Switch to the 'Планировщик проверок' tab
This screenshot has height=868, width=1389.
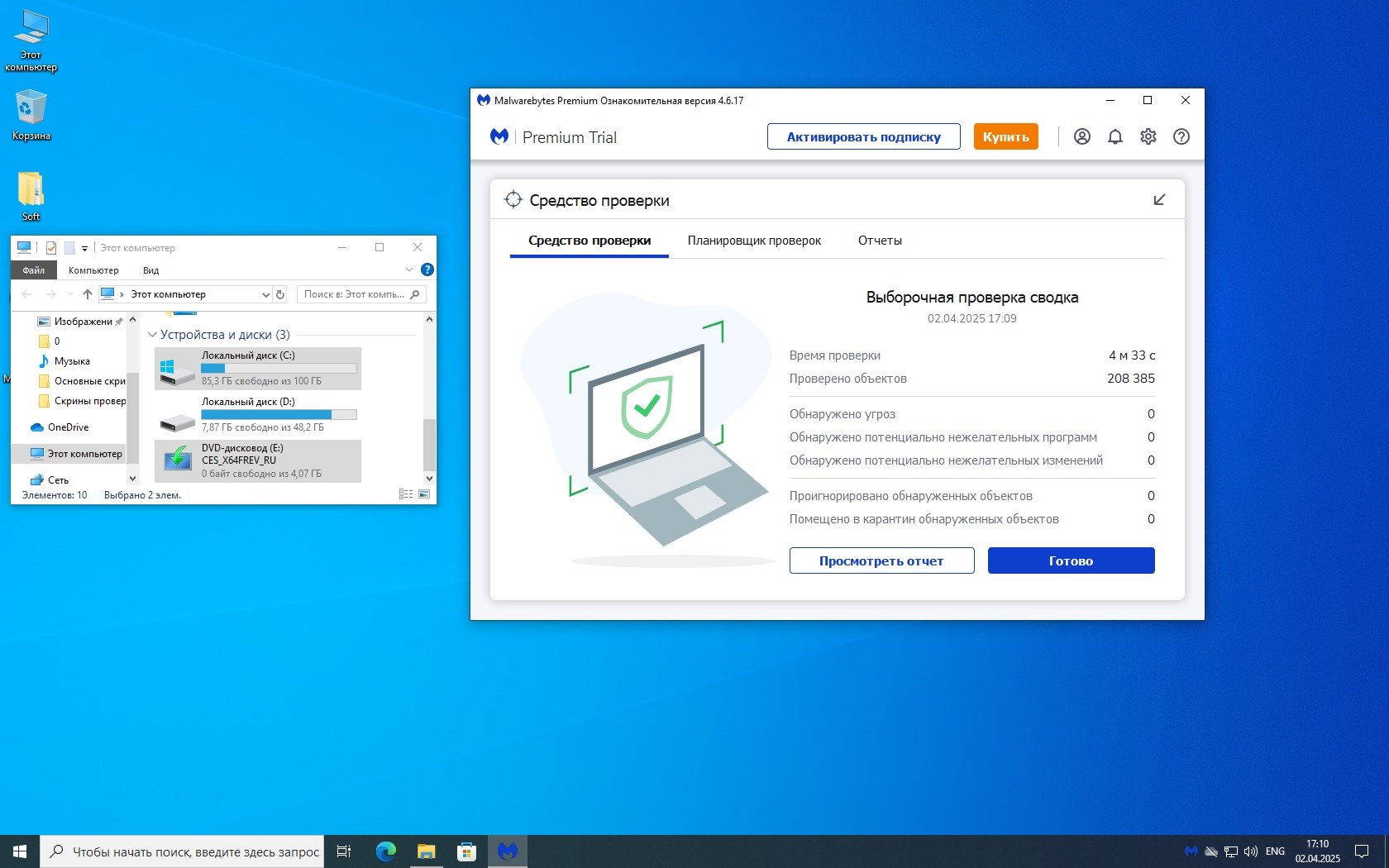point(754,241)
